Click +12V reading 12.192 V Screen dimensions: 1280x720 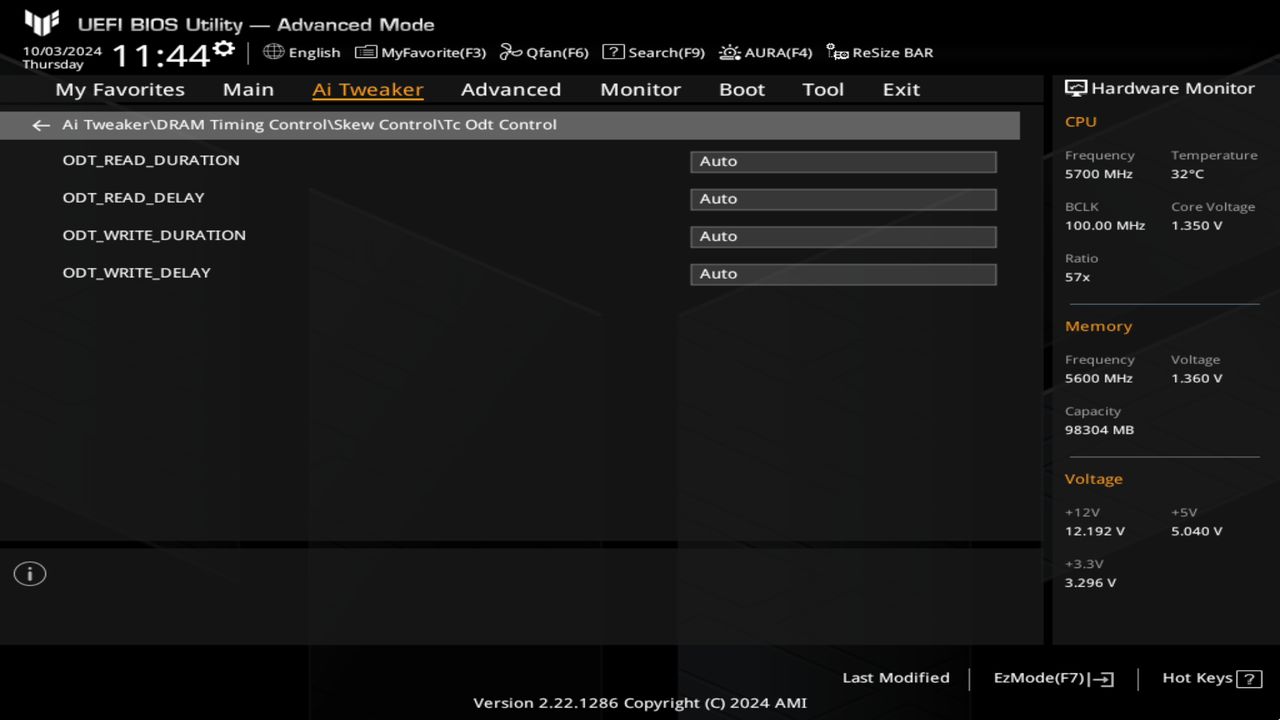(1095, 532)
